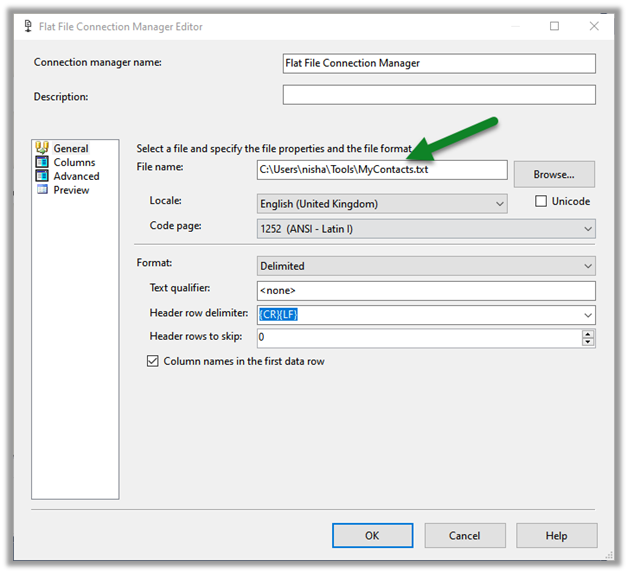
Task: Toggle Column names in the first data row
Action: (x=153, y=361)
